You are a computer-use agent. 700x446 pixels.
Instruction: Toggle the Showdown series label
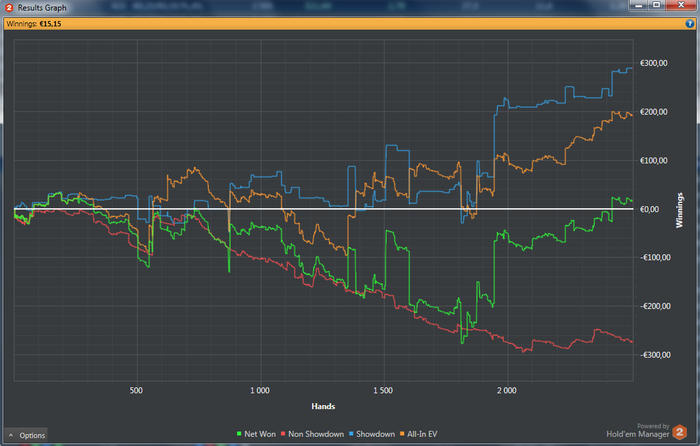(x=375, y=434)
